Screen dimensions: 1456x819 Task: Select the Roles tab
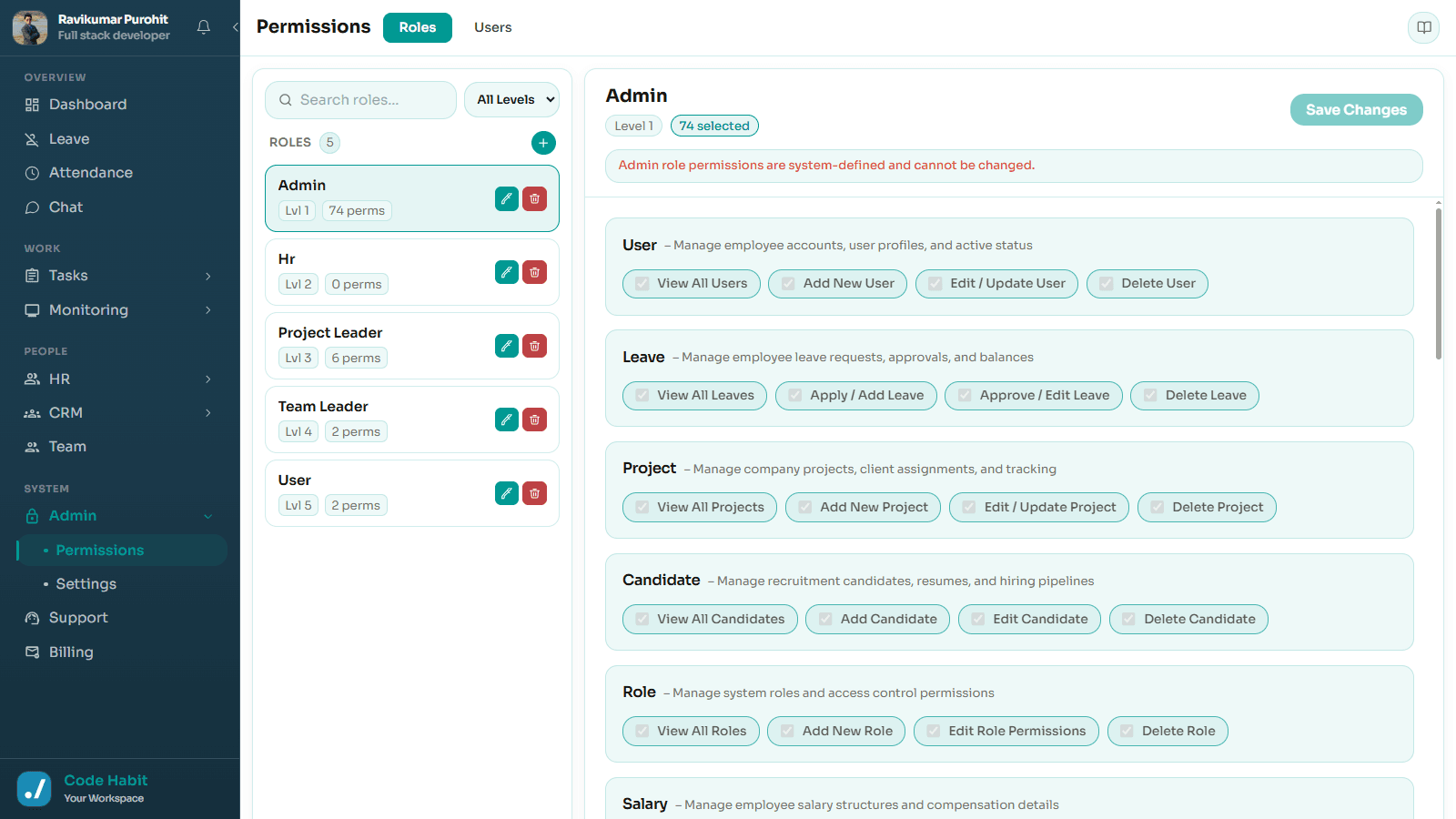point(418,27)
